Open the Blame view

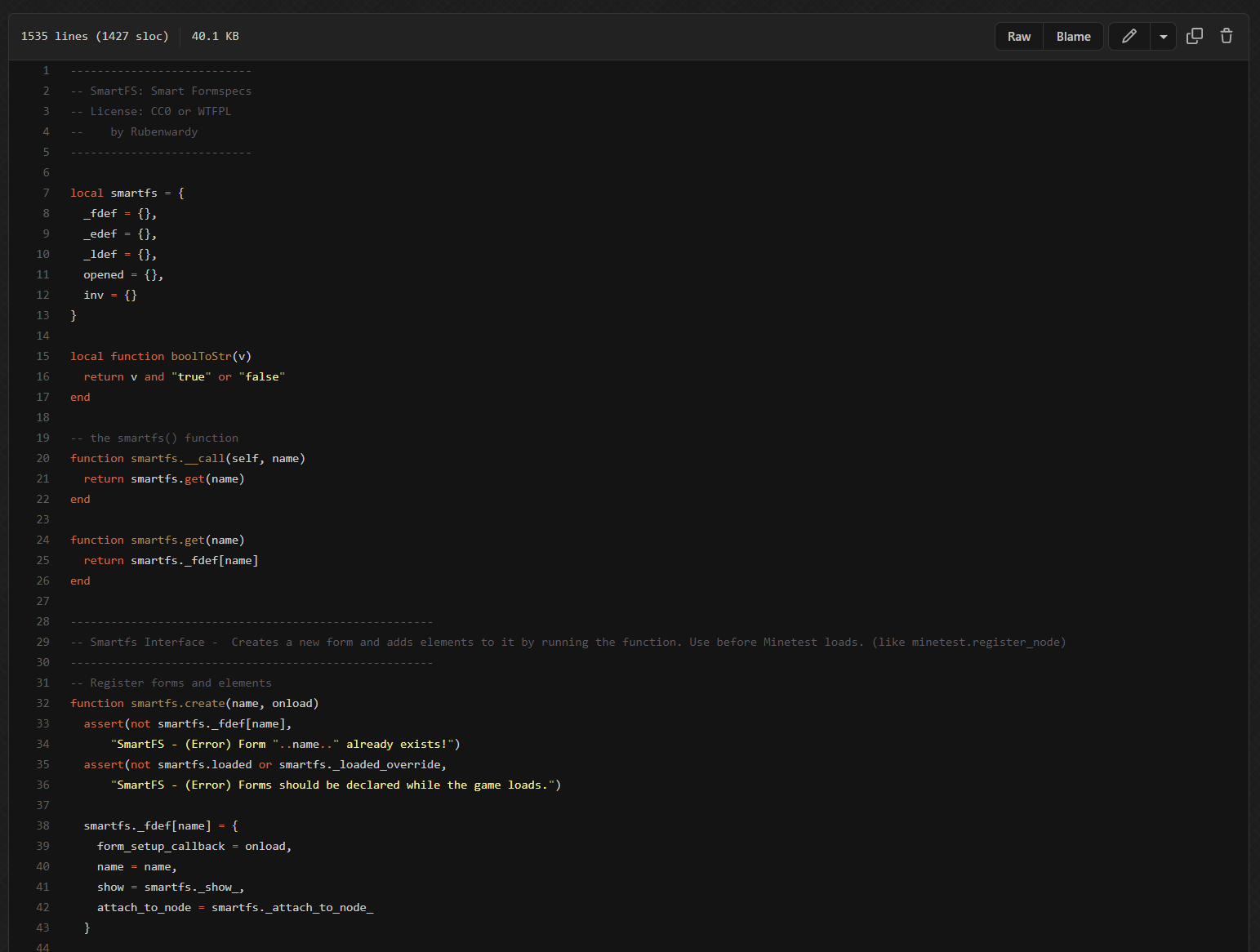(x=1073, y=37)
